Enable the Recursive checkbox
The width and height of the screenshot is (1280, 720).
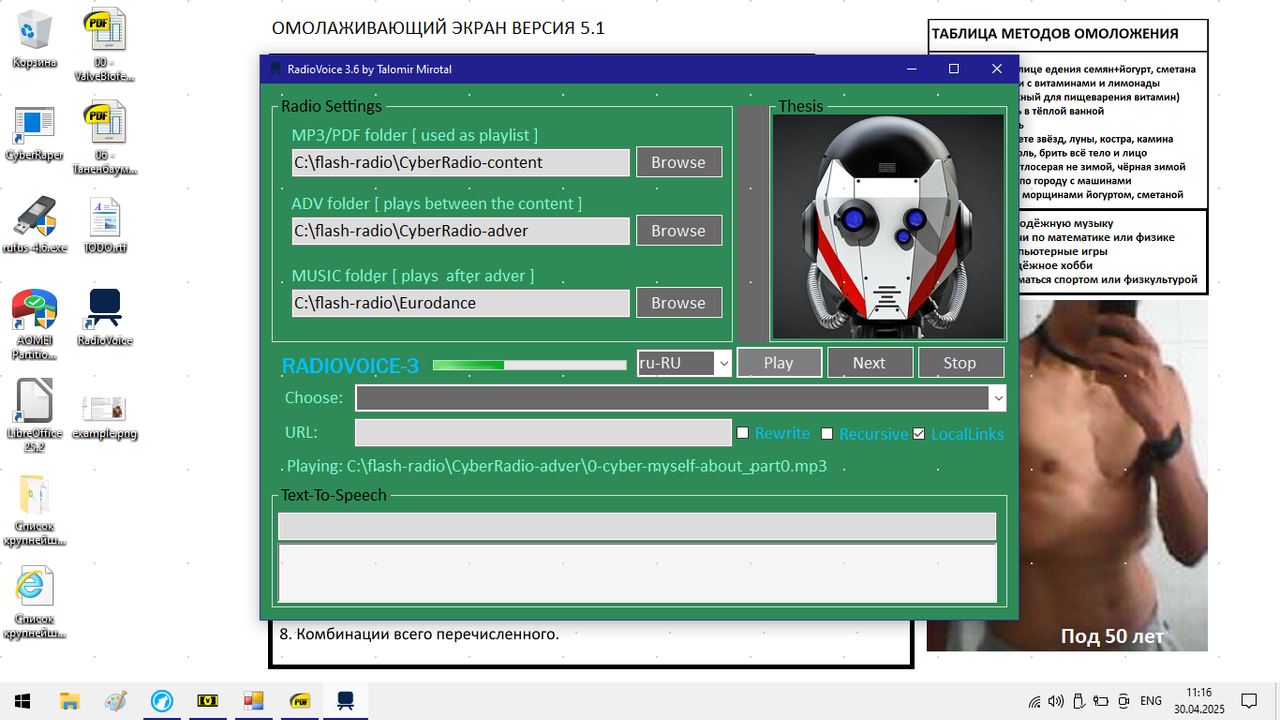pyautogui.click(x=827, y=433)
